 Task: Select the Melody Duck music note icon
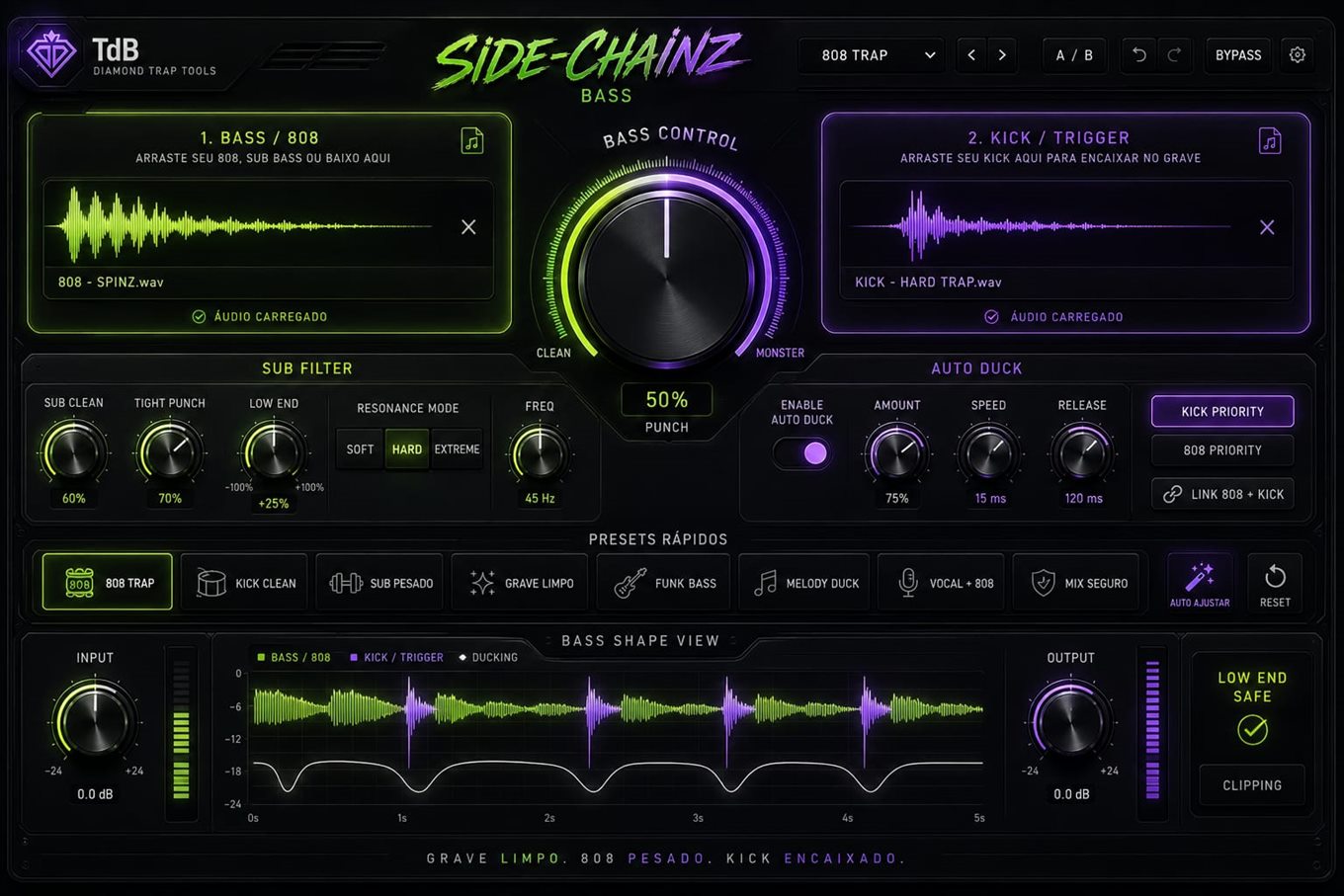pos(765,583)
